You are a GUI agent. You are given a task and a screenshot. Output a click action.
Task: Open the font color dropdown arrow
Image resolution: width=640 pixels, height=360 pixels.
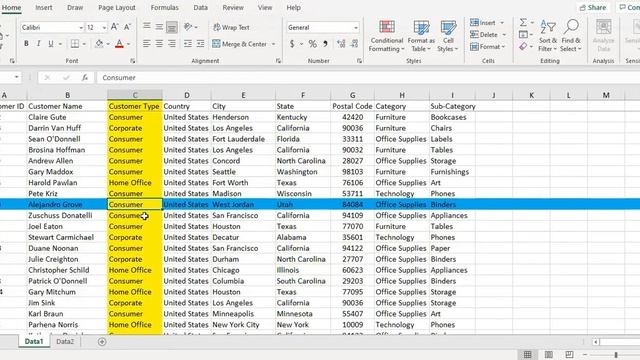pyautogui.click(x=128, y=44)
